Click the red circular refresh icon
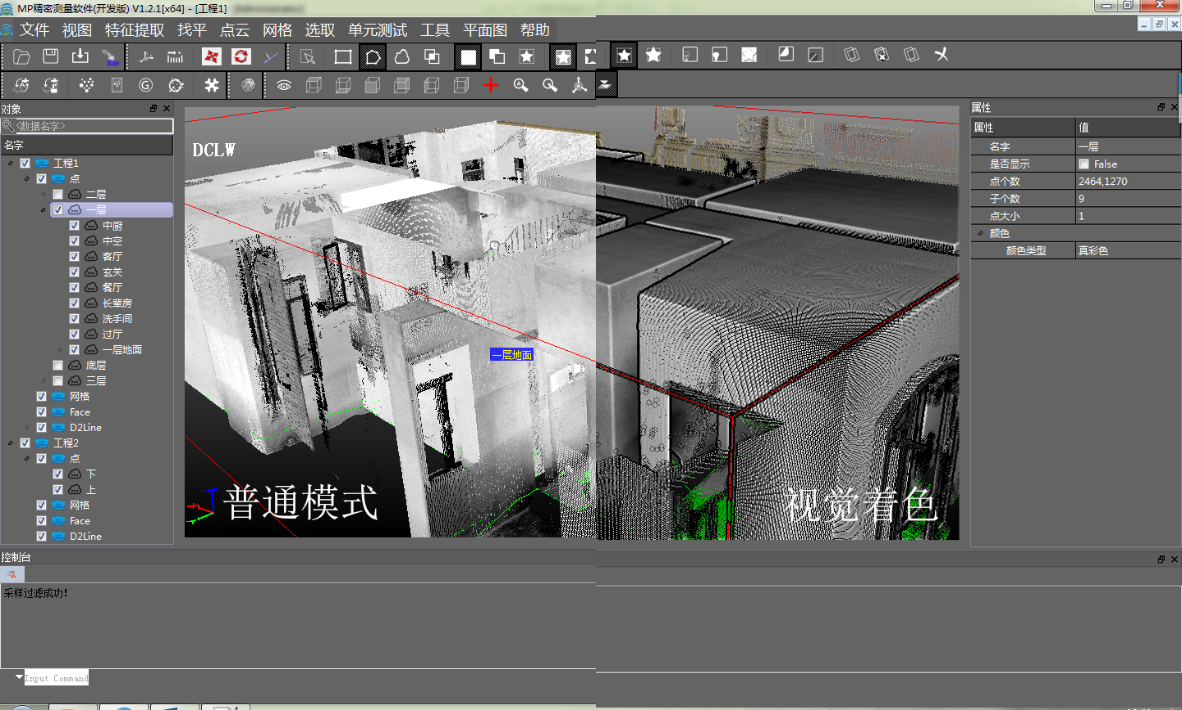The height and width of the screenshot is (710, 1182). [240, 57]
